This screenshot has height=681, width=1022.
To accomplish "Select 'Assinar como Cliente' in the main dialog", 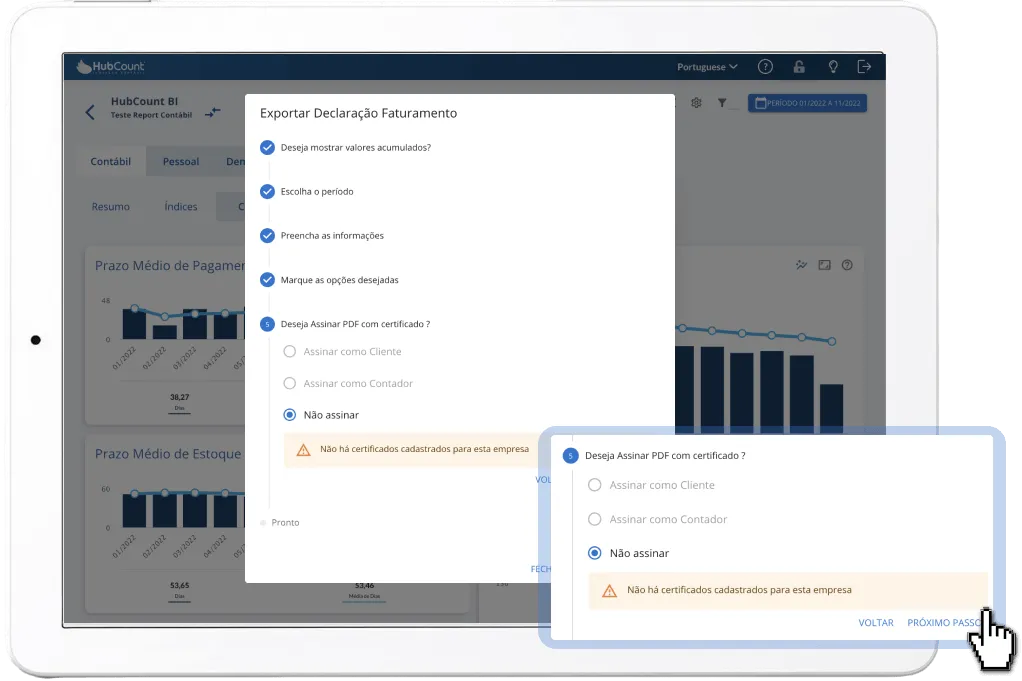I will pyautogui.click(x=343, y=352).
